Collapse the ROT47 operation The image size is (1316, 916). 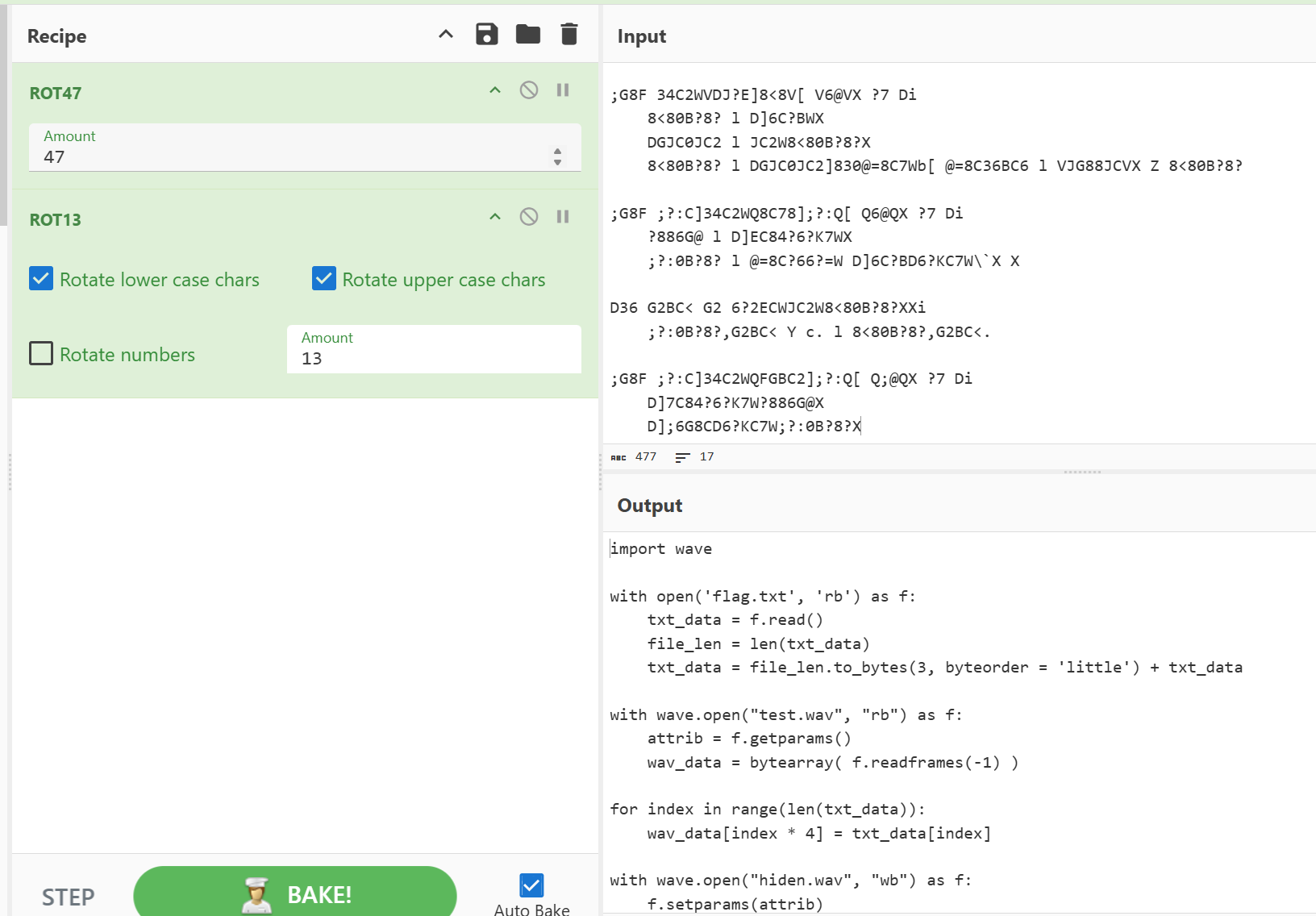495,90
